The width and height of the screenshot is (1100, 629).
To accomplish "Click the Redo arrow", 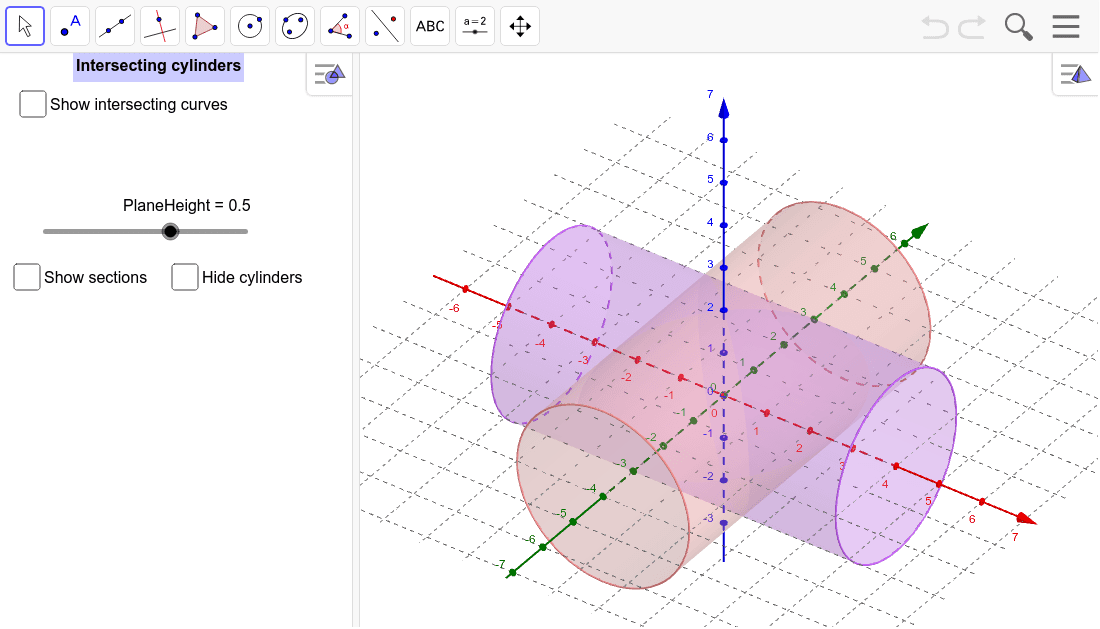I will click(972, 27).
